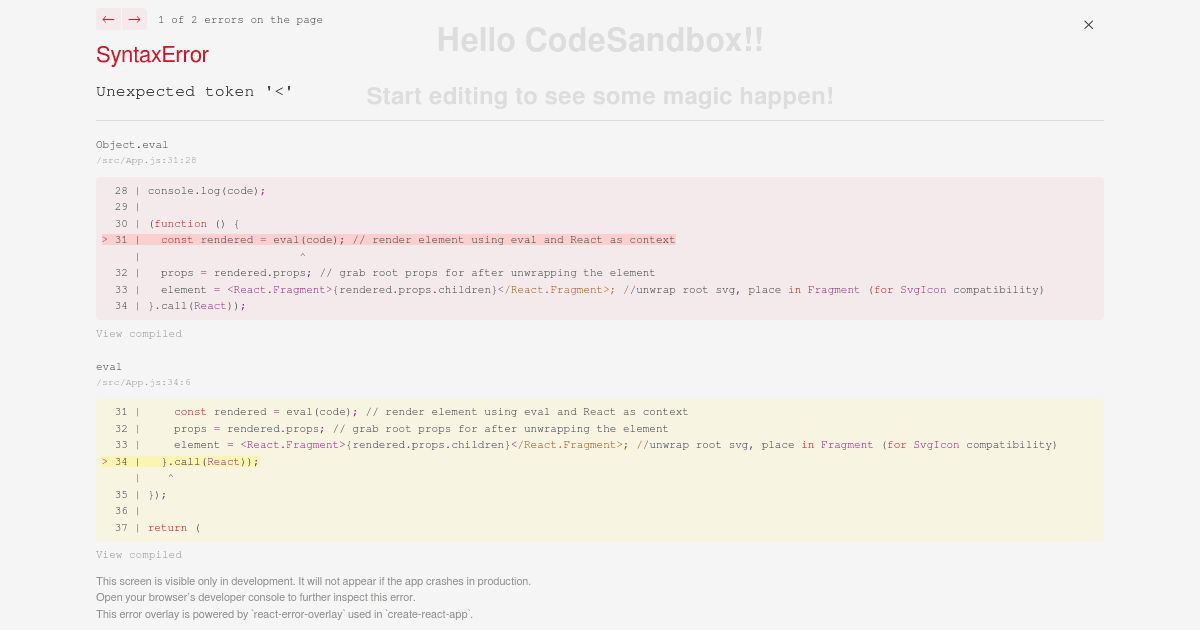
Task: Click the react-error-overlay footer text
Action: point(283,613)
